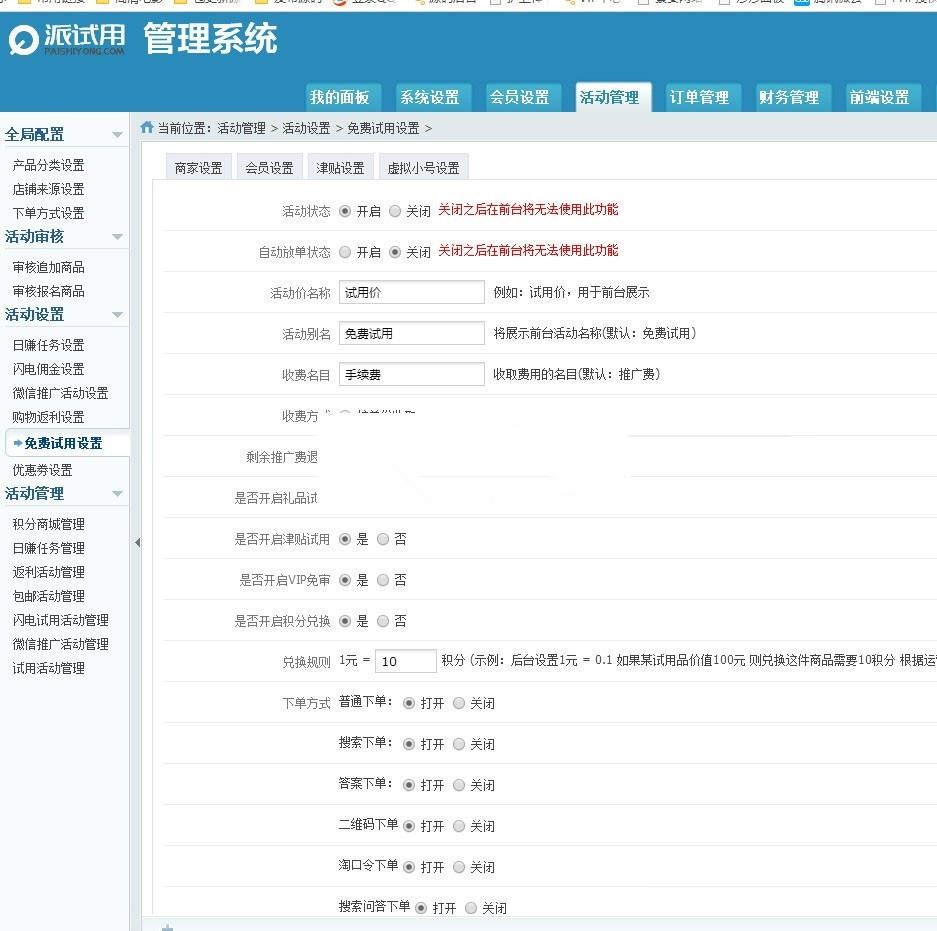Select 否 for 是否开启VIP免审

[383, 580]
